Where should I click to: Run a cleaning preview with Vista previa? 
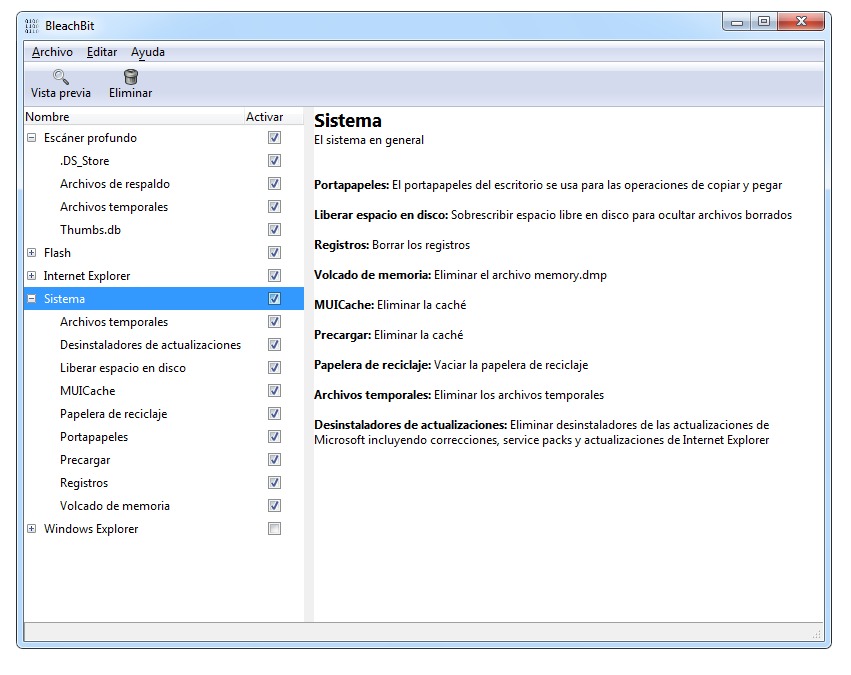tap(60, 83)
